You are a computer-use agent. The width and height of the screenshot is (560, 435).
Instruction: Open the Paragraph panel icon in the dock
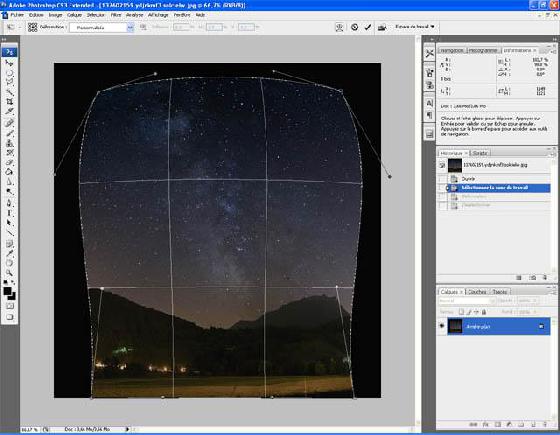(x=430, y=115)
